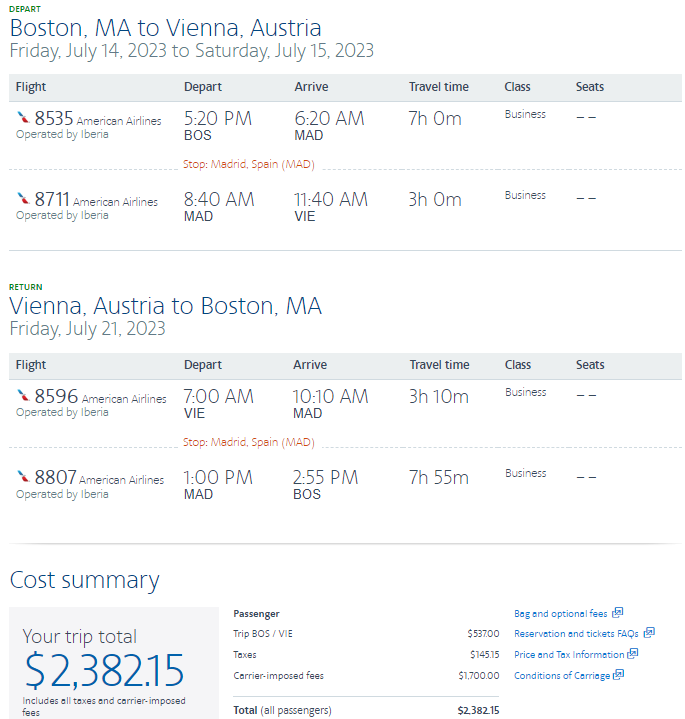Viewport: 685px width, 719px height.
Task: Click the American Airlines logo beside flight 8535
Action: [23, 118]
